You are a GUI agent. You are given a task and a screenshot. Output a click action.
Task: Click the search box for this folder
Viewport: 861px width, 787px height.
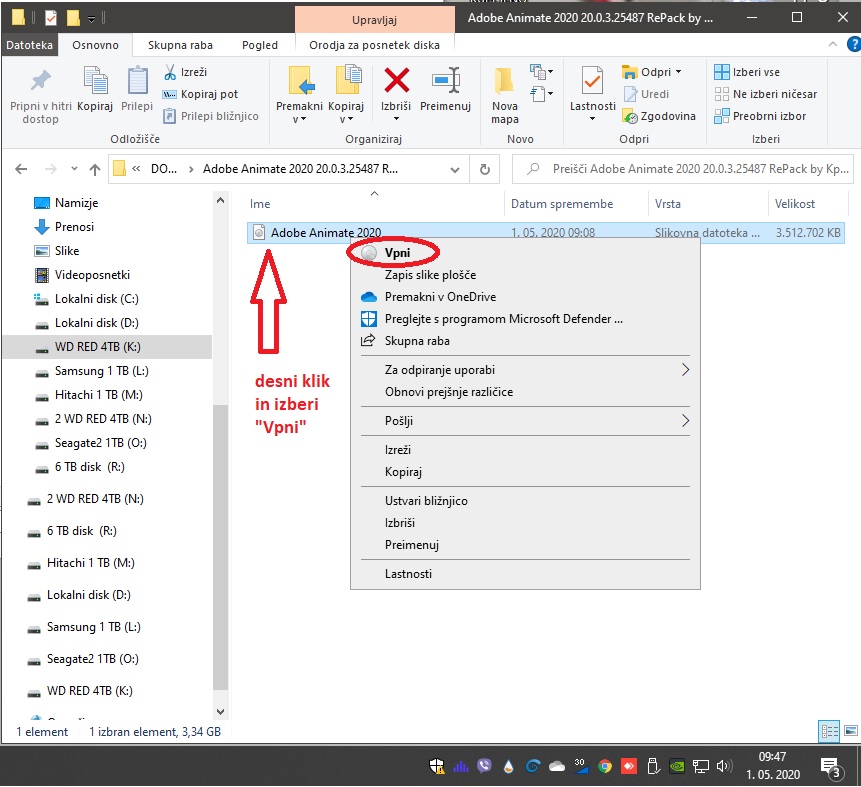pos(682,169)
